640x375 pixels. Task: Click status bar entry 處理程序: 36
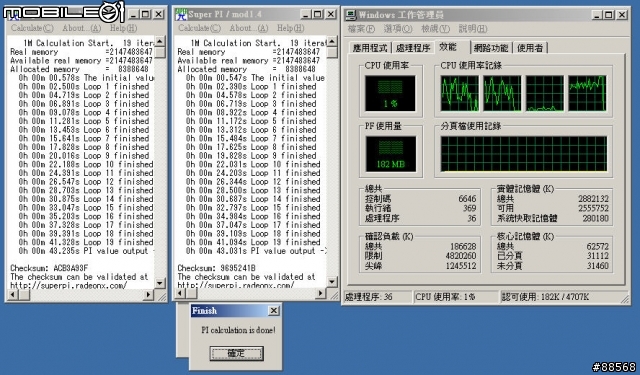click(x=369, y=297)
